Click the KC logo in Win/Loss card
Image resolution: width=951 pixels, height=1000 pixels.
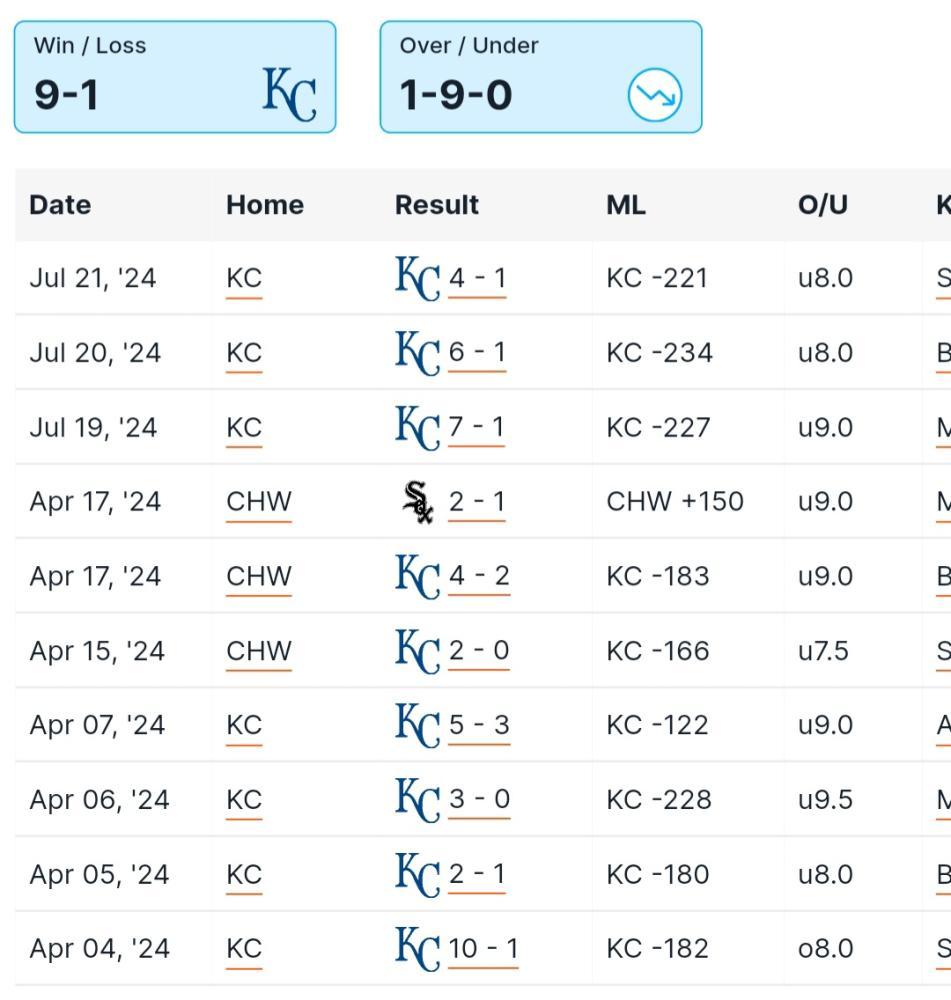pos(290,94)
